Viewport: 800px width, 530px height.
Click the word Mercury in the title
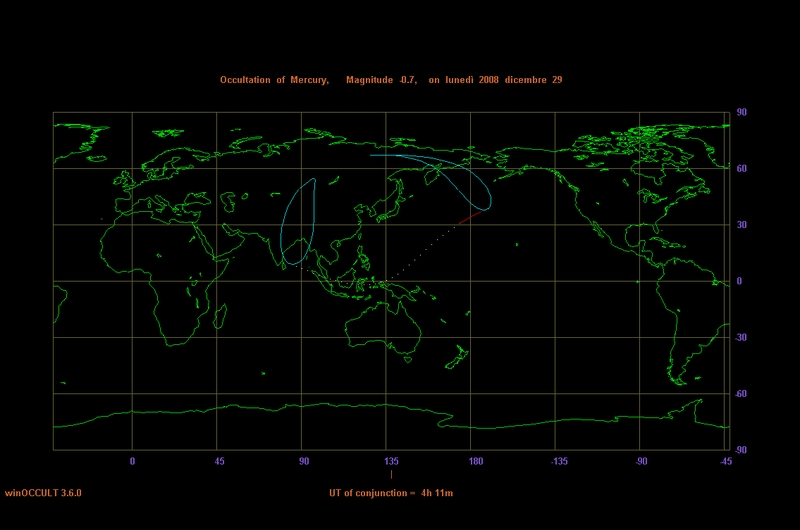[x=309, y=80]
